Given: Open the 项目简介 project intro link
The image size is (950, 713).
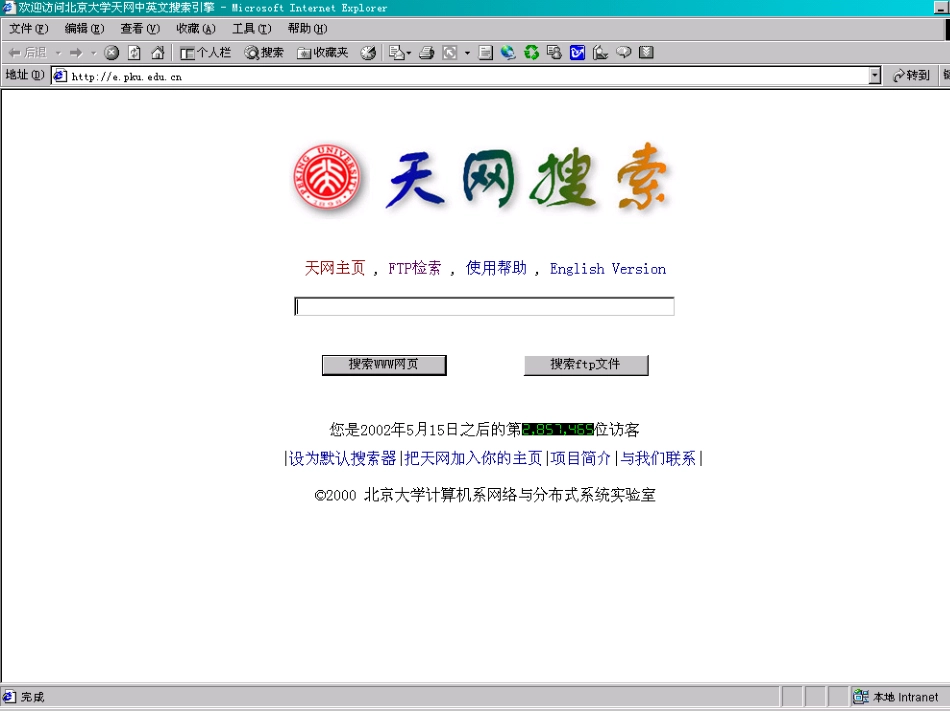Looking at the screenshot, I should (580, 459).
